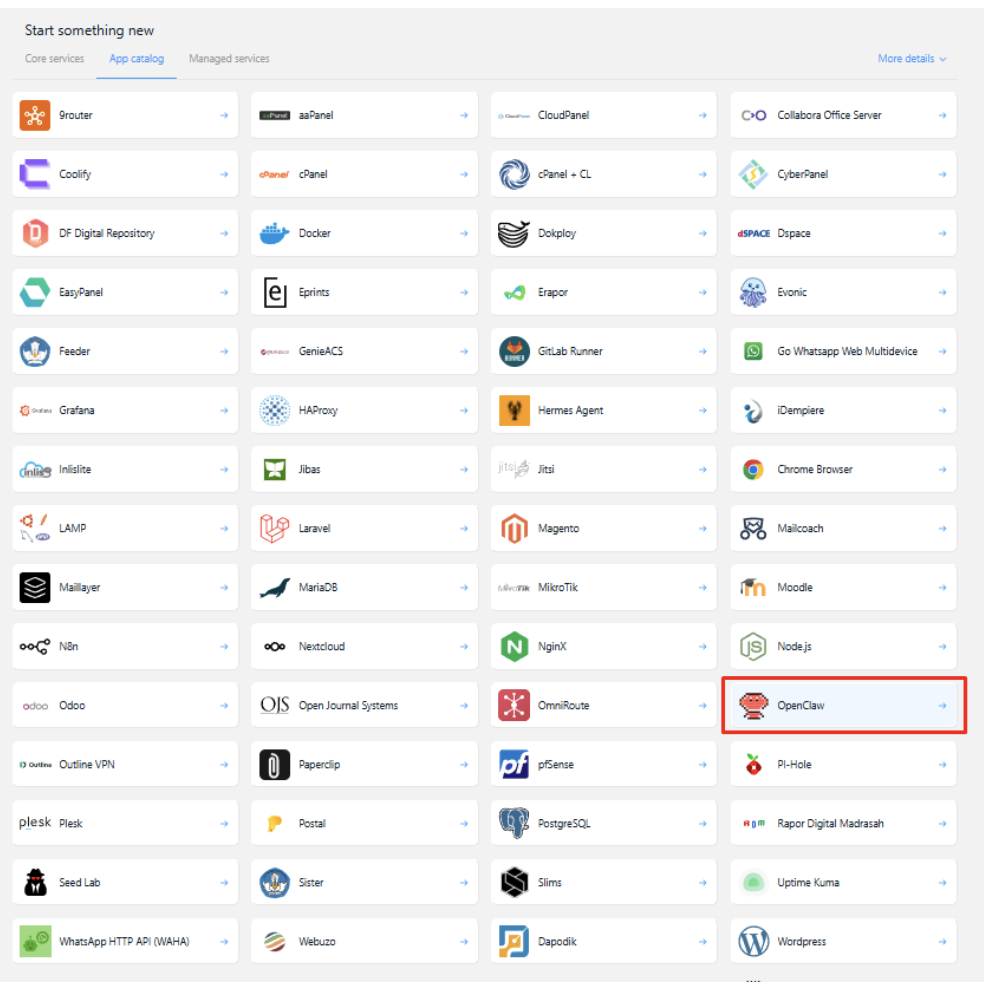Switch to the Core services tab

click(54, 59)
